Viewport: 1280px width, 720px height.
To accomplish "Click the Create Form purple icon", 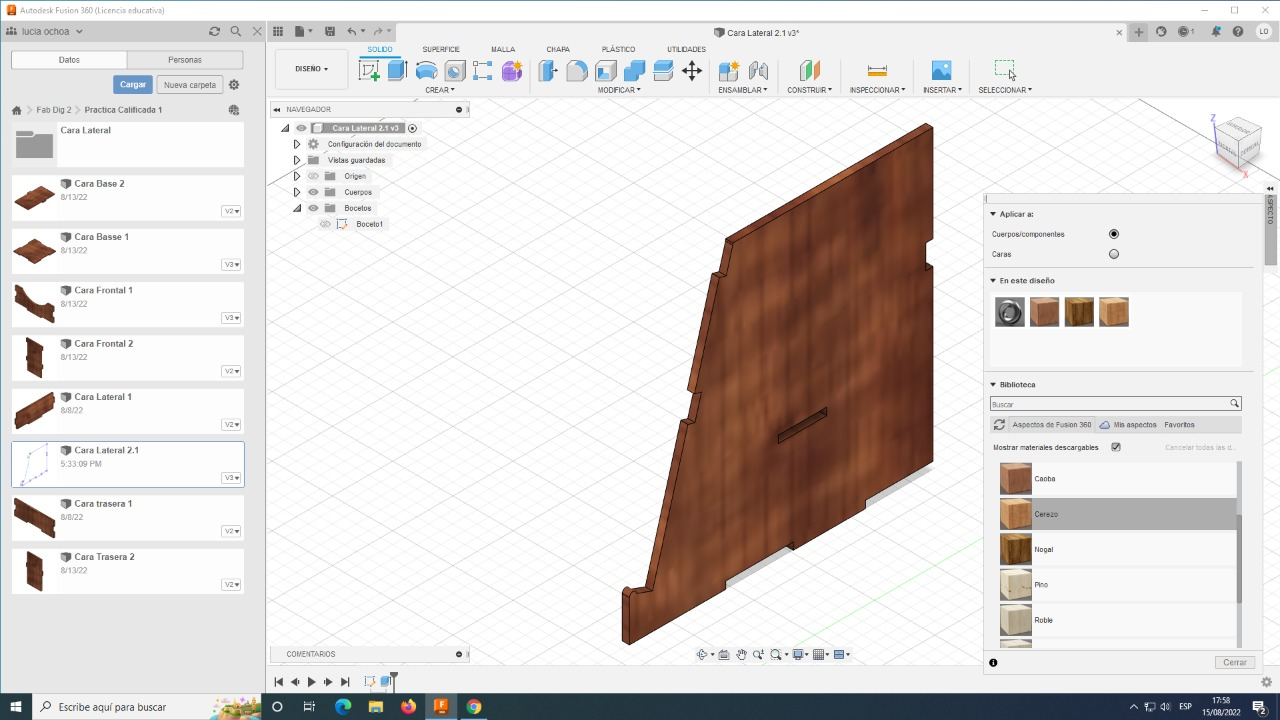I will pyautogui.click(x=512, y=70).
